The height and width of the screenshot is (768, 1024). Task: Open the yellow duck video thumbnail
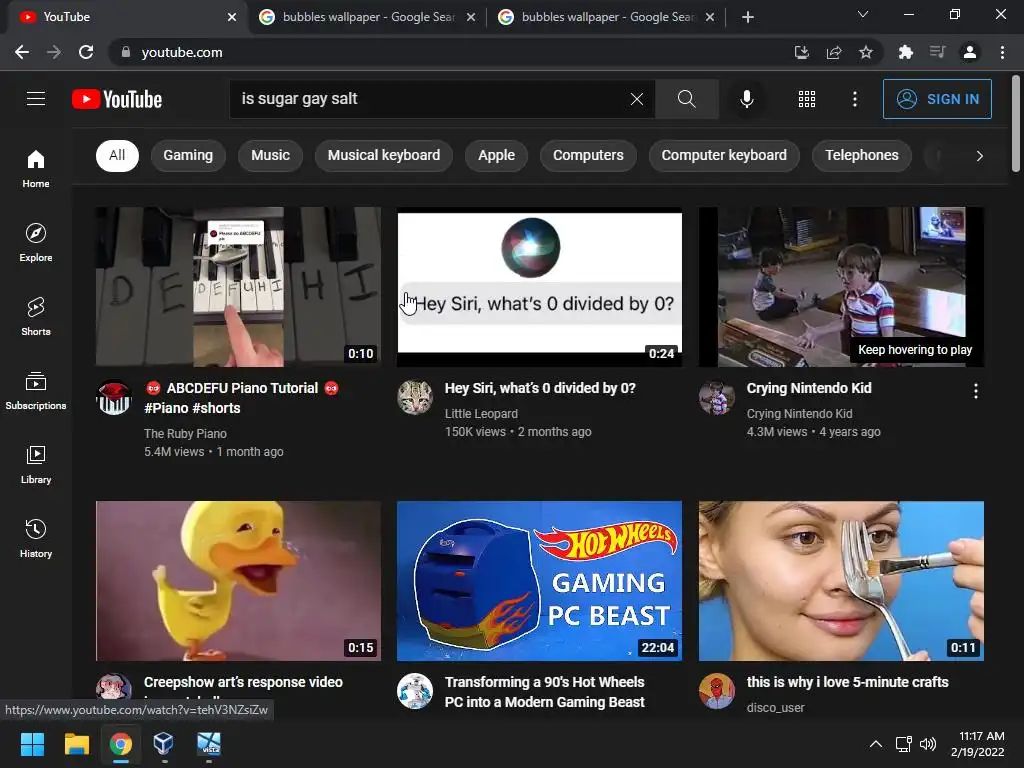238,581
